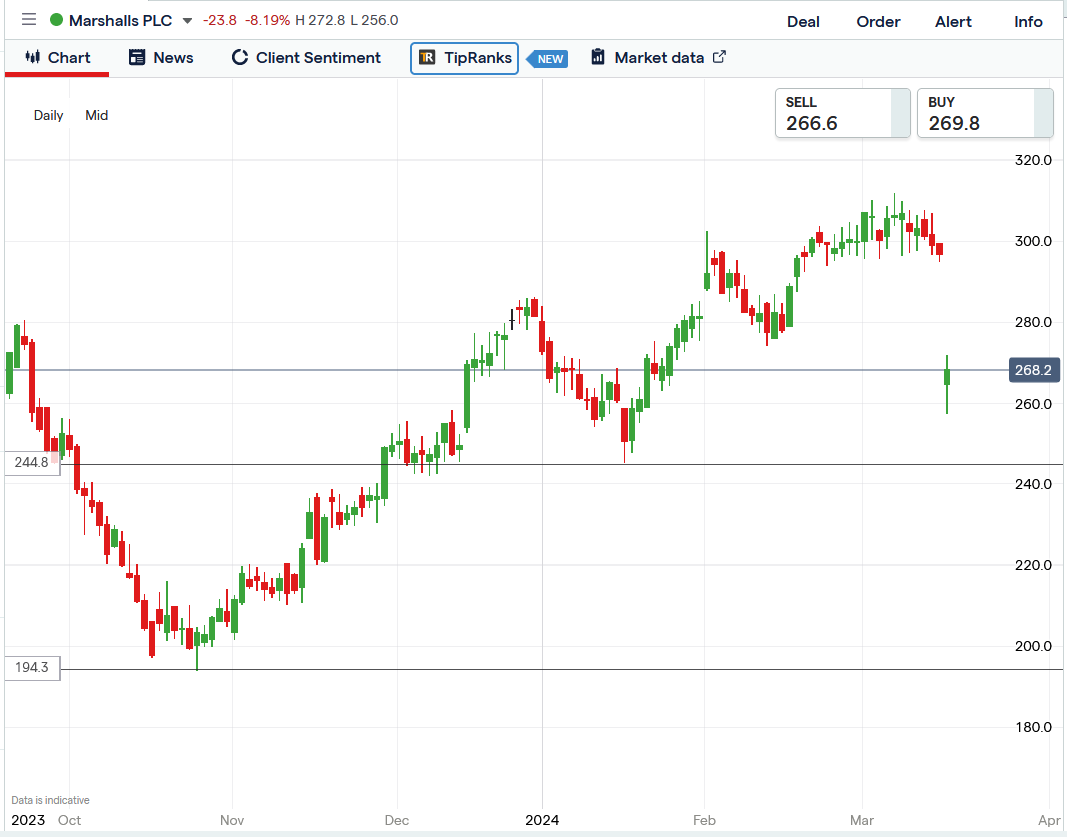Click the Oct date axis label

pos(69,820)
